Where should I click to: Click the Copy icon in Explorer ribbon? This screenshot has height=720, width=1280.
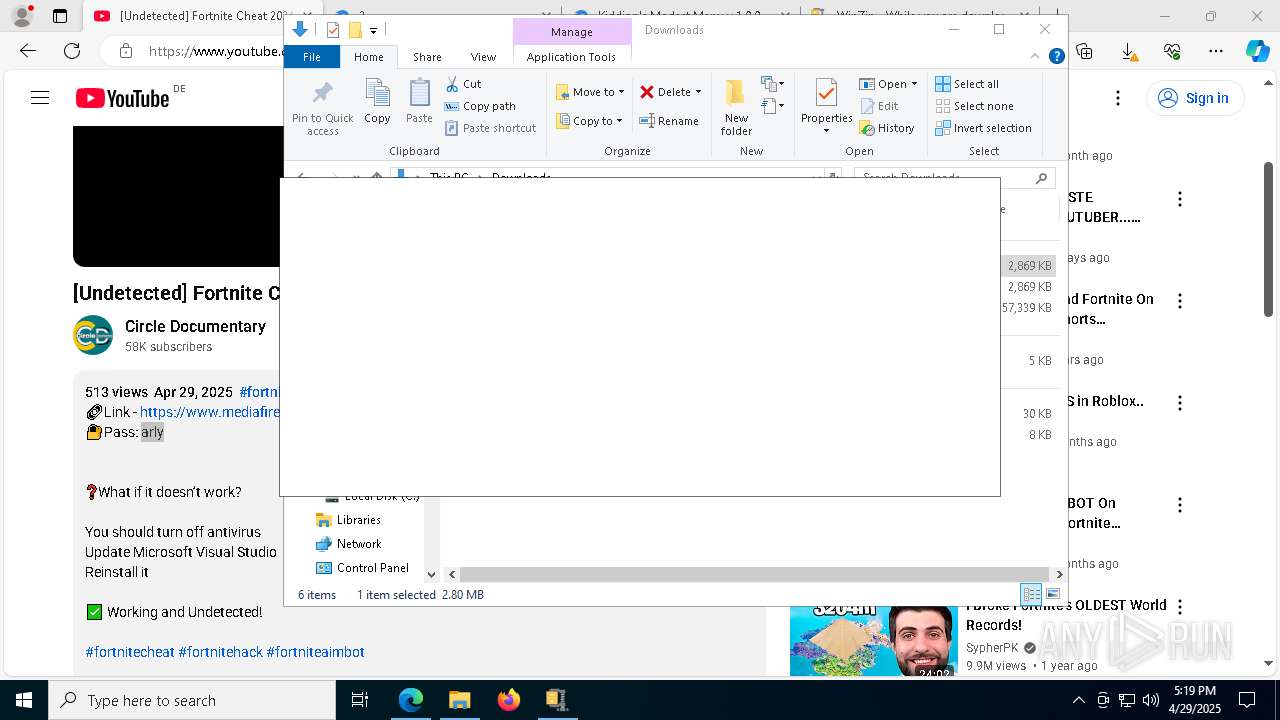tap(377, 102)
